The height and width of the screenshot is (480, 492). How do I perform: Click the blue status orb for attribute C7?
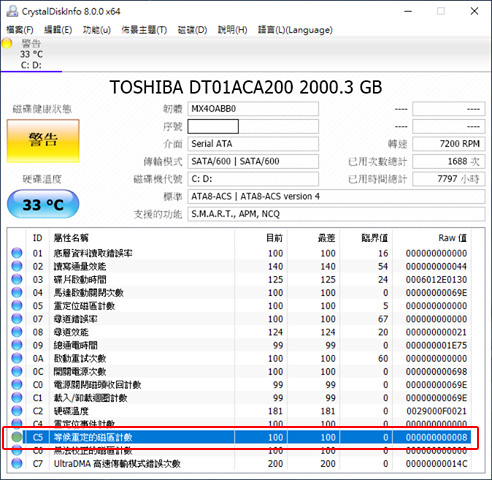(x=16, y=463)
